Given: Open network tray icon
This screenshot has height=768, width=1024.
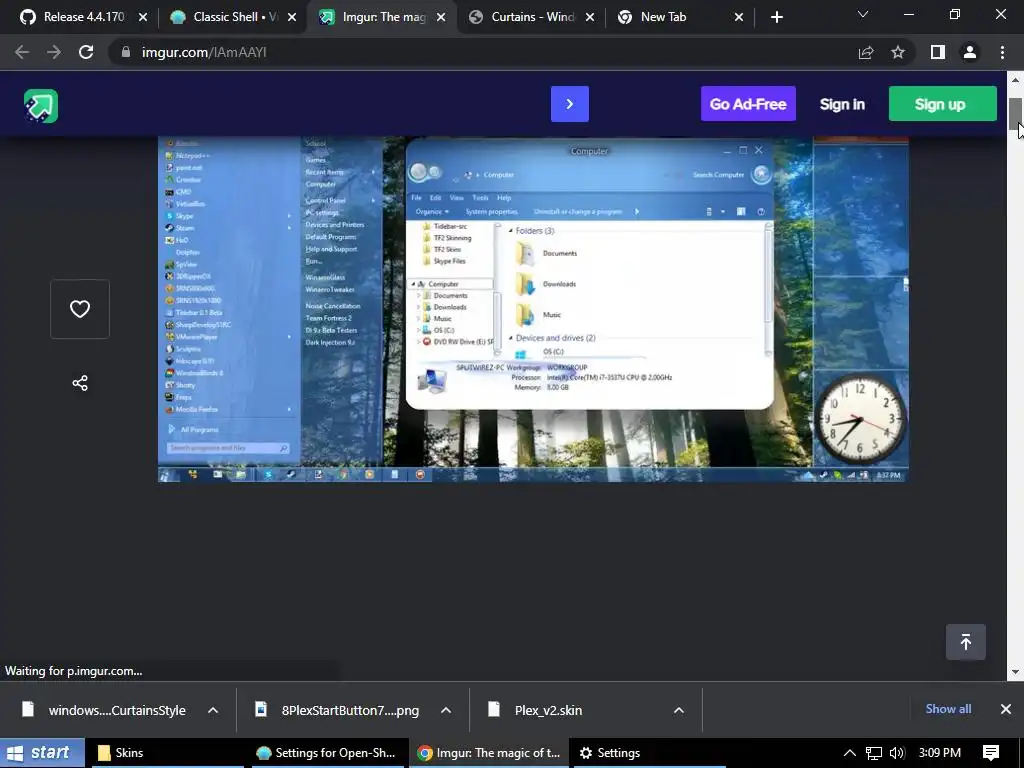Looking at the screenshot, I should 874,753.
